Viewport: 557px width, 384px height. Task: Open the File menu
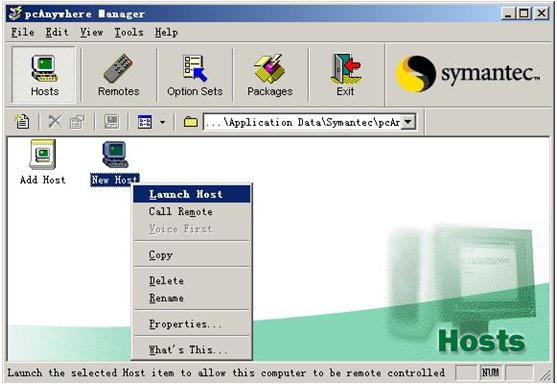coord(23,32)
